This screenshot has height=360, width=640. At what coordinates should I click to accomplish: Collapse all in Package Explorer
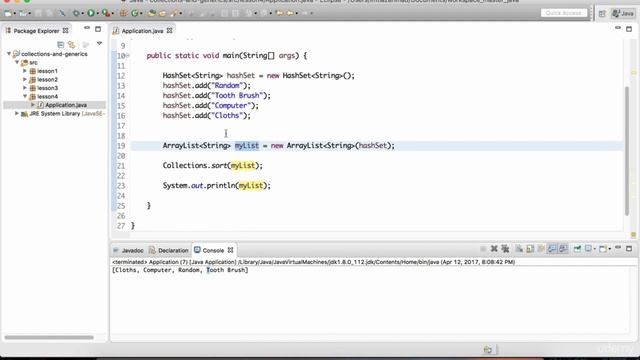[60, 44]
